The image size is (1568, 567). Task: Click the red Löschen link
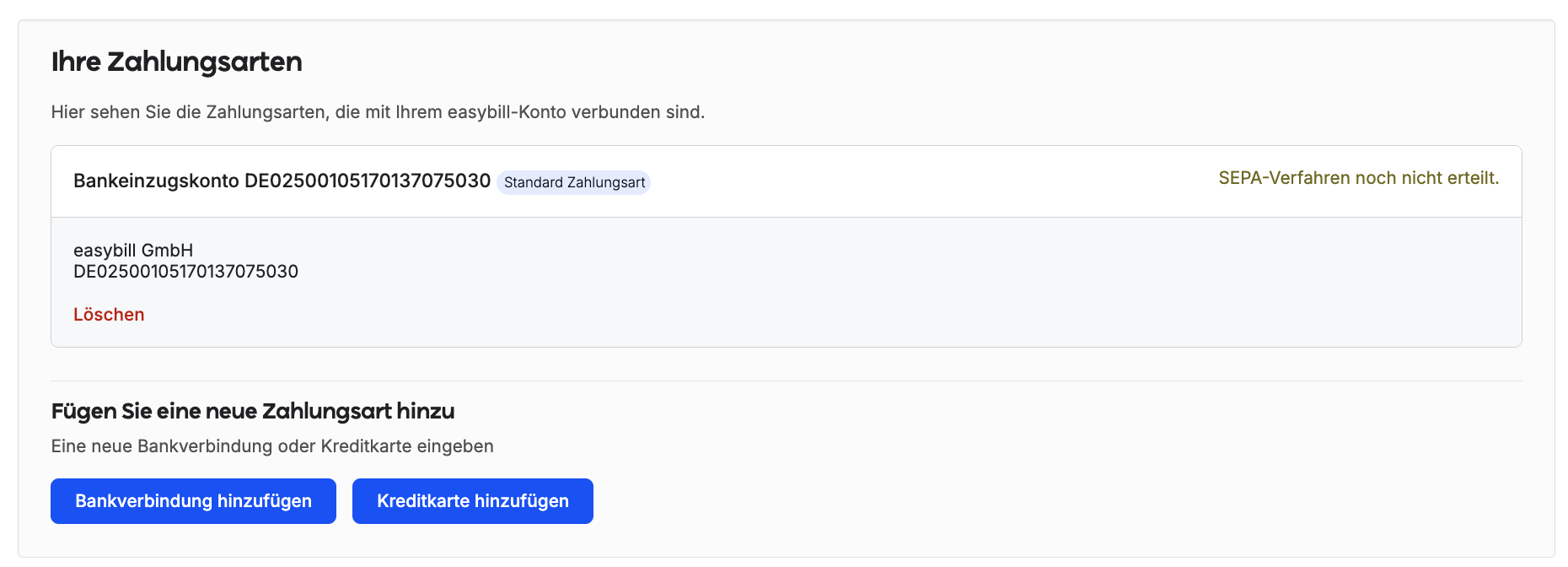tap(109, 315)
